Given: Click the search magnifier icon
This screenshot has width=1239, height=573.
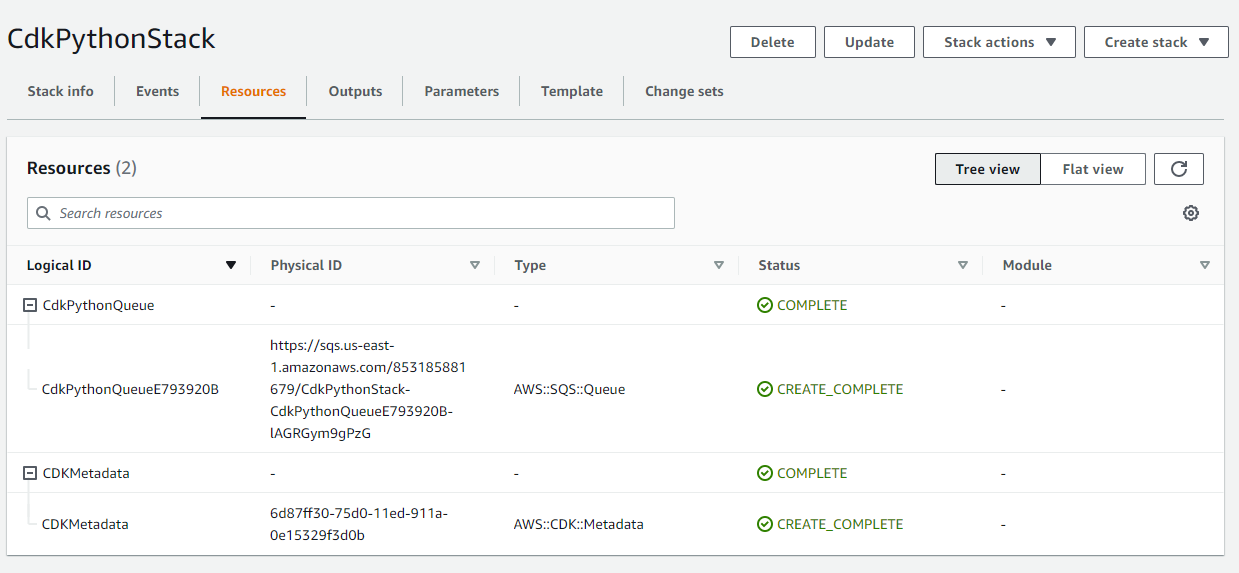Looking at the screenshot, I should (43, 213).
